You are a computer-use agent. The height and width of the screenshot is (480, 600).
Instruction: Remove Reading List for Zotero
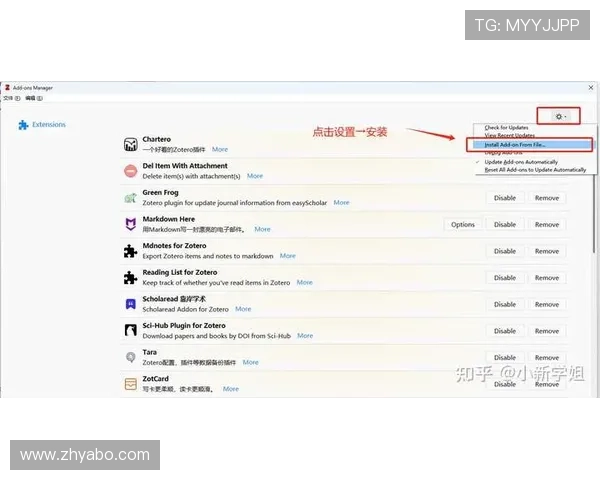547,278
